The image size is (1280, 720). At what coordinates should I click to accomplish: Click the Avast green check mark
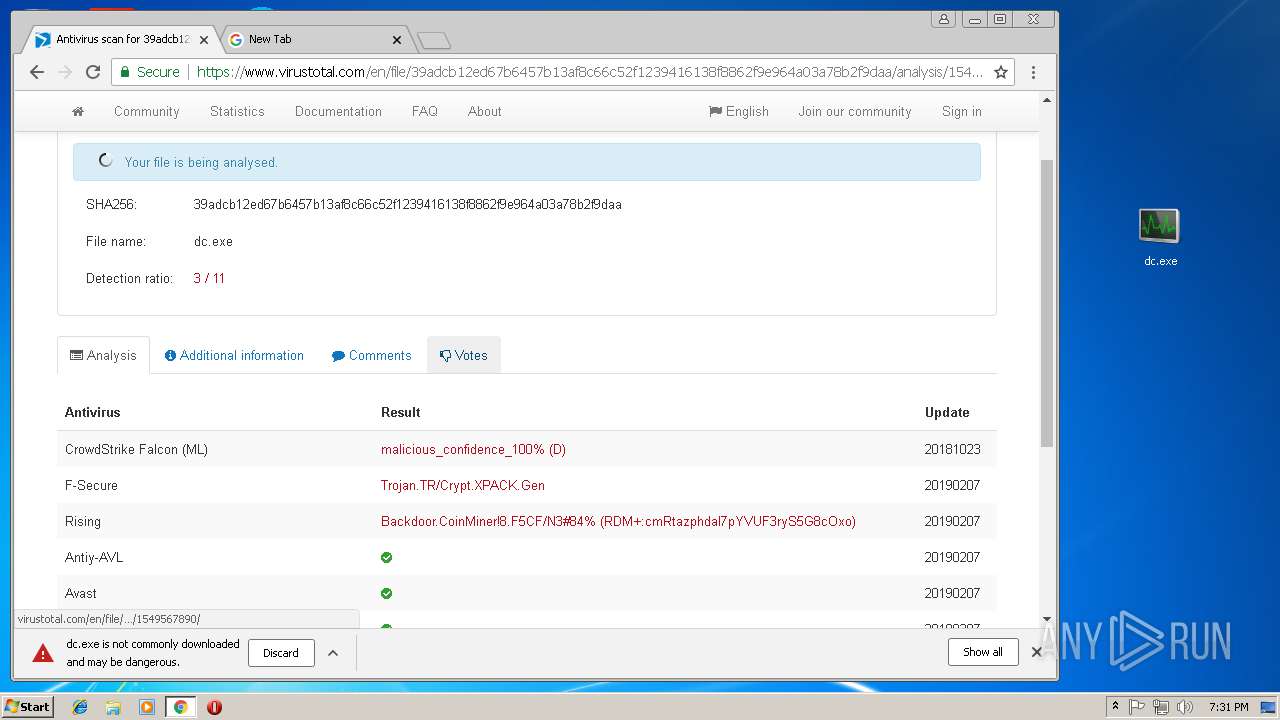pyautogui.click(x=387, y=593)
